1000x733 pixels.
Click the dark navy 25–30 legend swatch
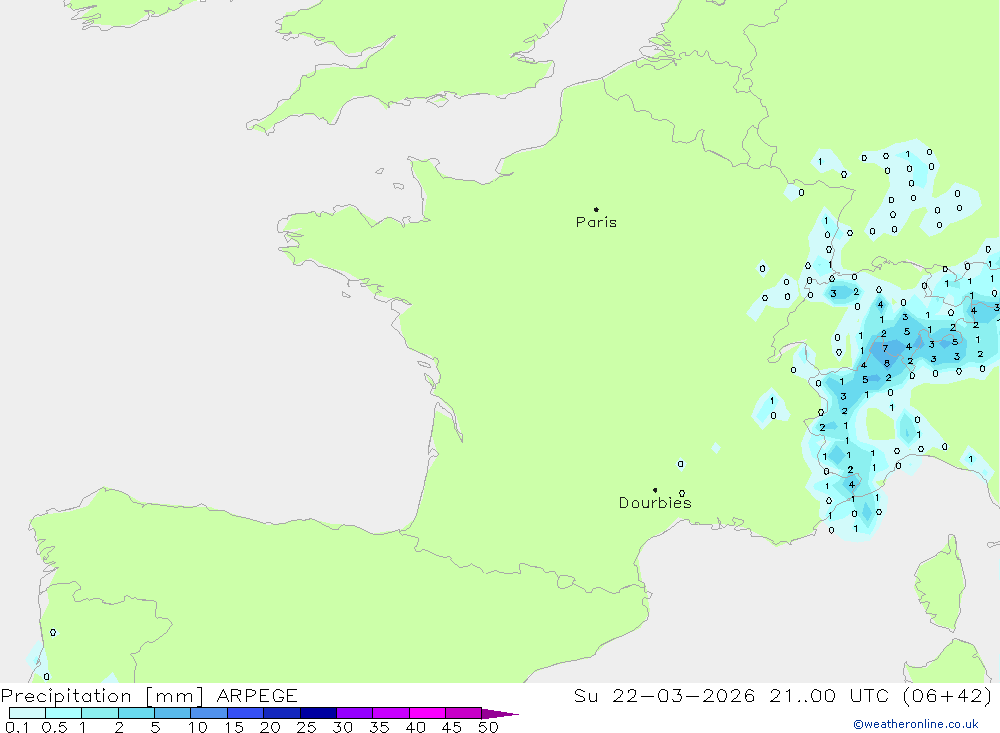coord(318,714)
